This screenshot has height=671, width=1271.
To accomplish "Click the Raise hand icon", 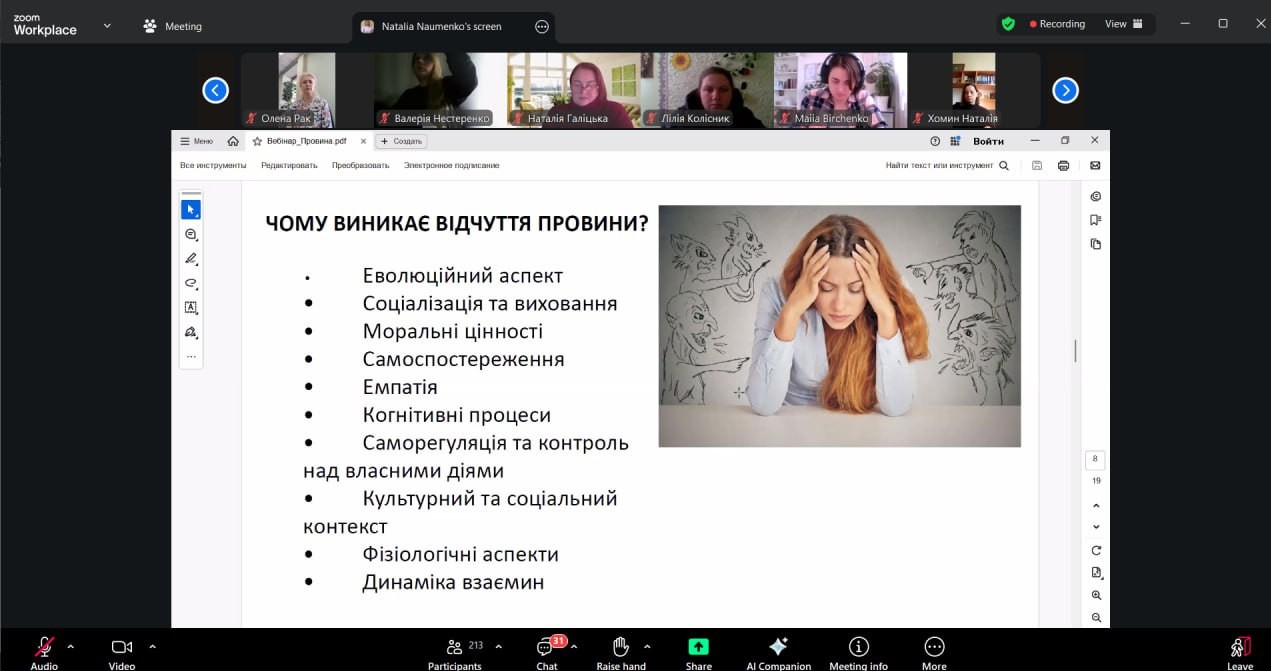I will pyautogui.click(x=620, y=648).
